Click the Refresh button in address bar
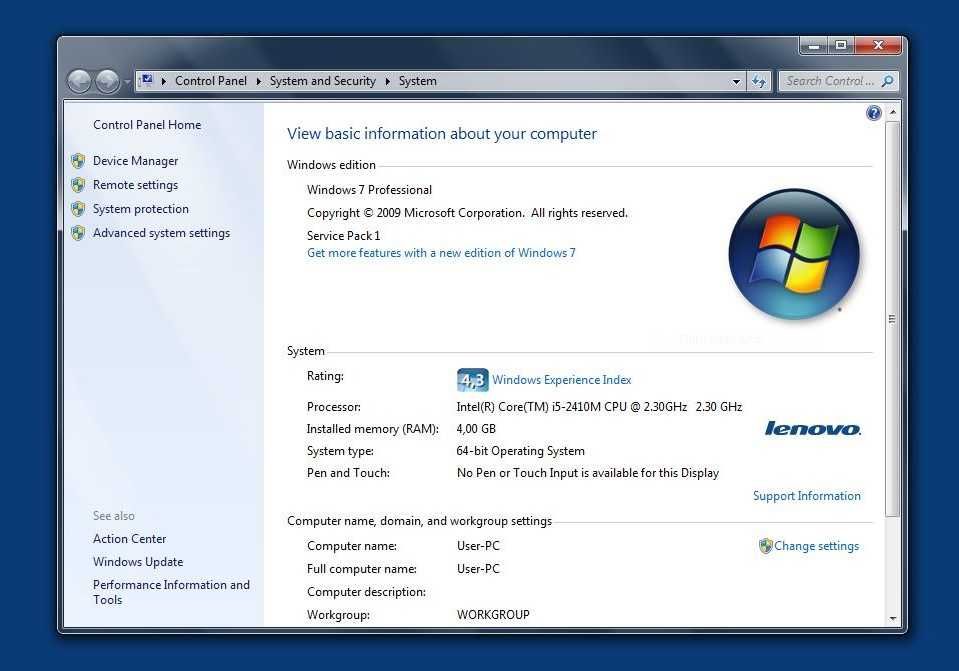Image resolution: width=959 pixels, height=671 pixels. coord(758,81)
